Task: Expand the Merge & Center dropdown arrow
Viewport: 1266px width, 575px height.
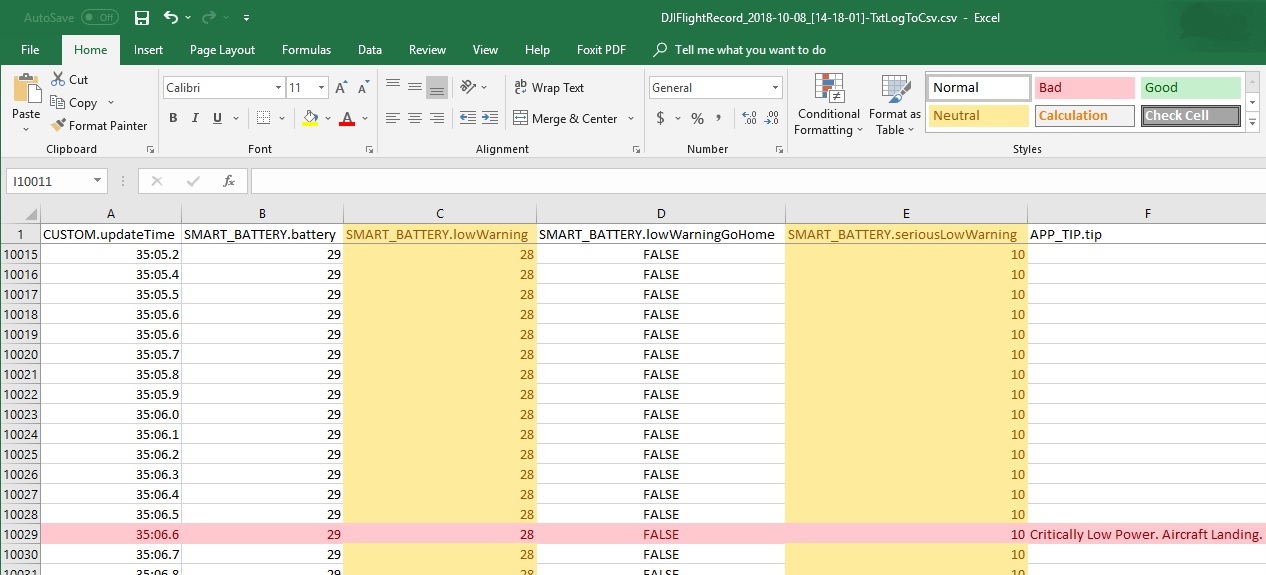Action: pyautogui.click(x=631, y=118)
